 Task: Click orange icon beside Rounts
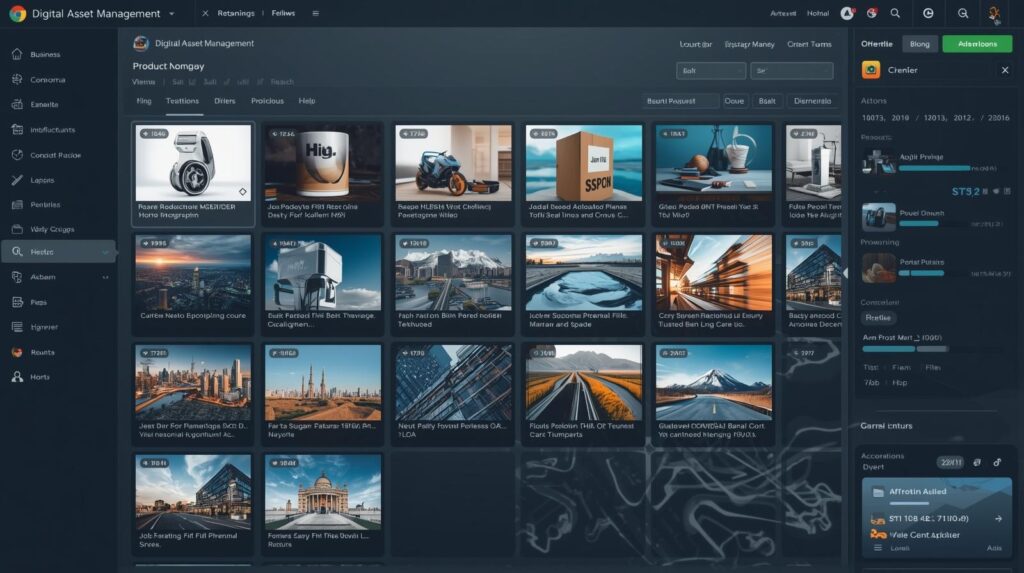pos(17,352)
